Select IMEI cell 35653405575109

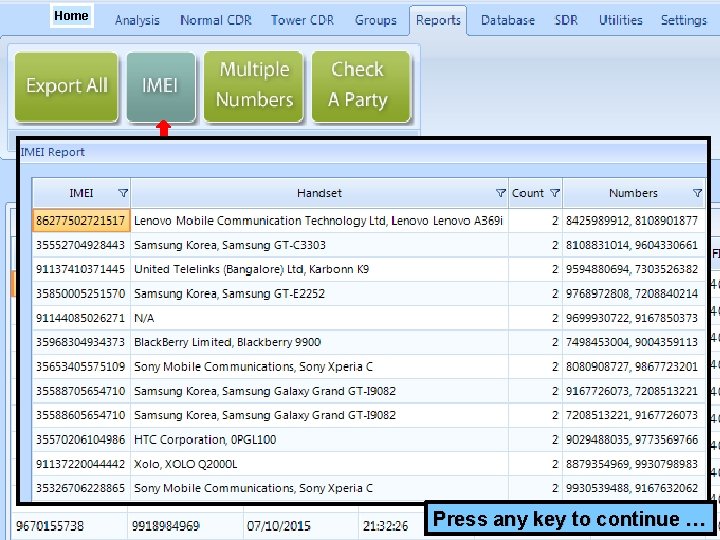tap(81, 367)
